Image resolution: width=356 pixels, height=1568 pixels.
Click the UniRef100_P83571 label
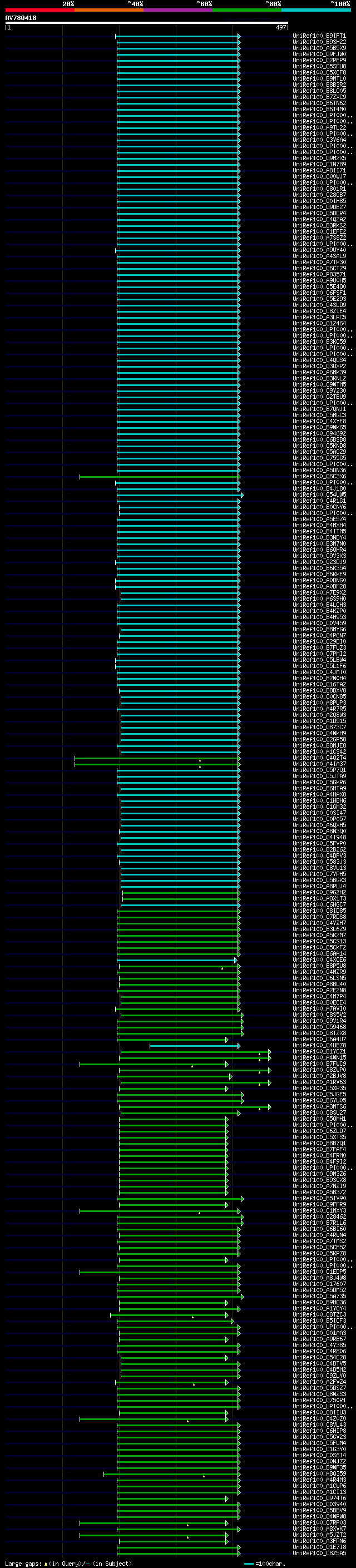(319, 275)
